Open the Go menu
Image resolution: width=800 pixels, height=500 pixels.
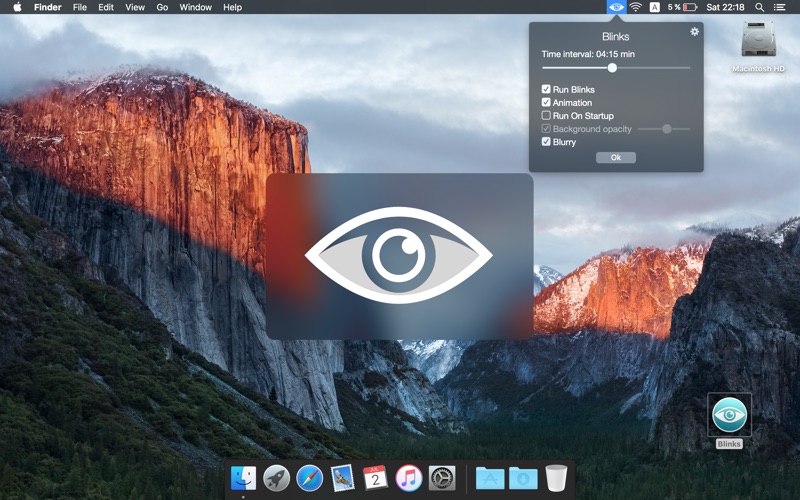pos(162,7)
